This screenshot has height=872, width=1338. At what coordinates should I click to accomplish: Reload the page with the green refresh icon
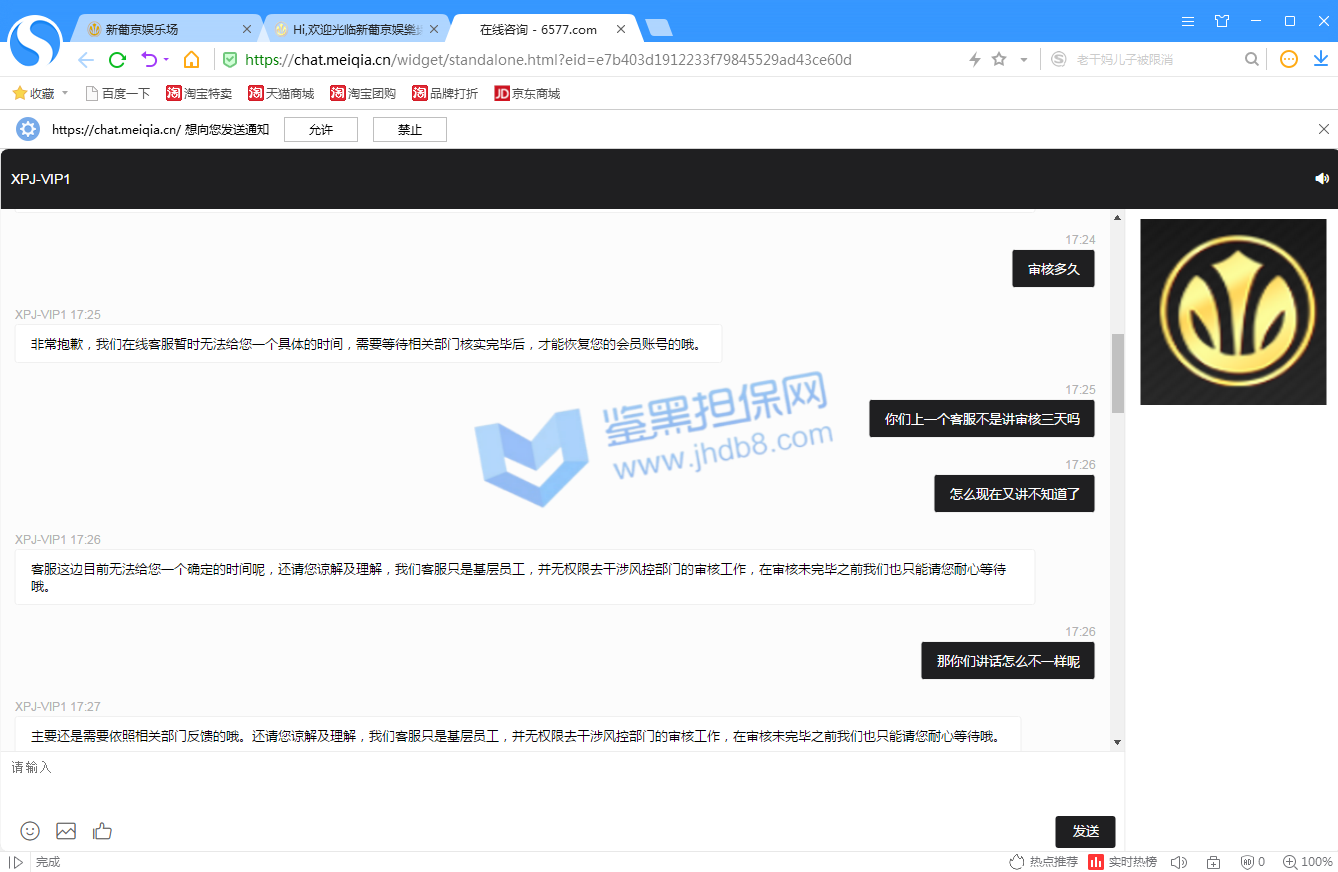(117, 60)
